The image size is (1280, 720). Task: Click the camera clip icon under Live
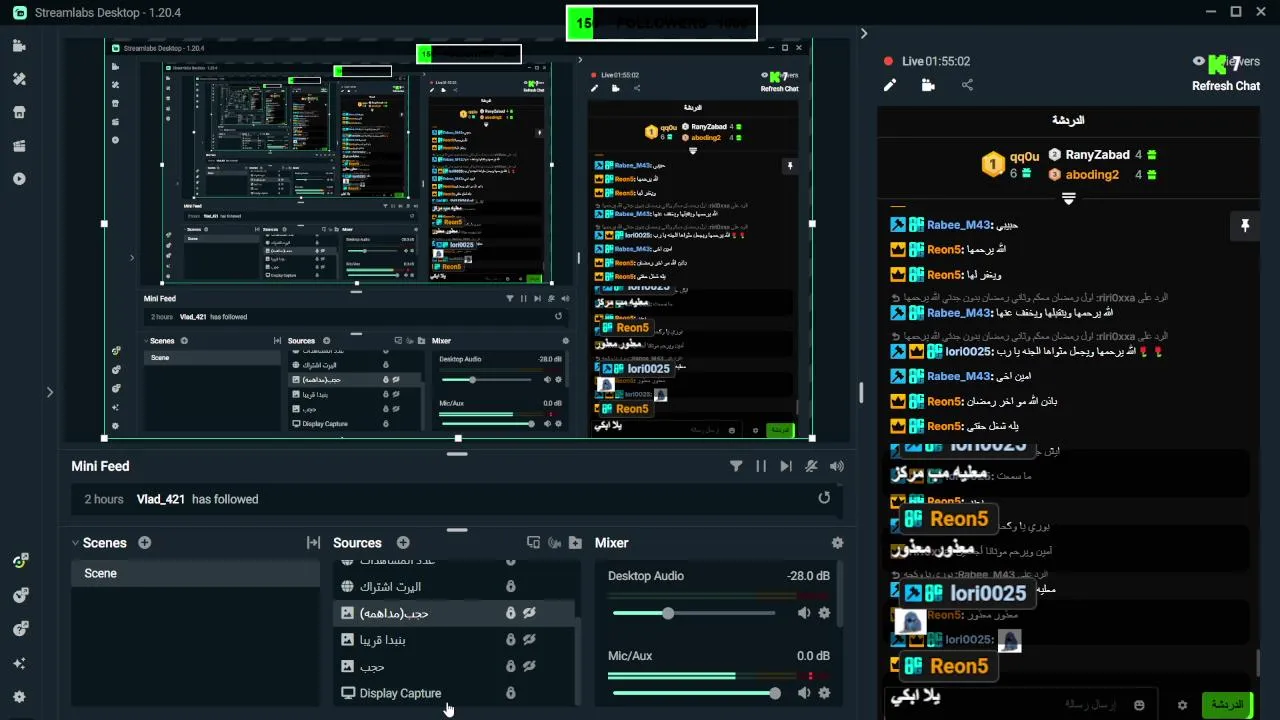click(928, 85)
